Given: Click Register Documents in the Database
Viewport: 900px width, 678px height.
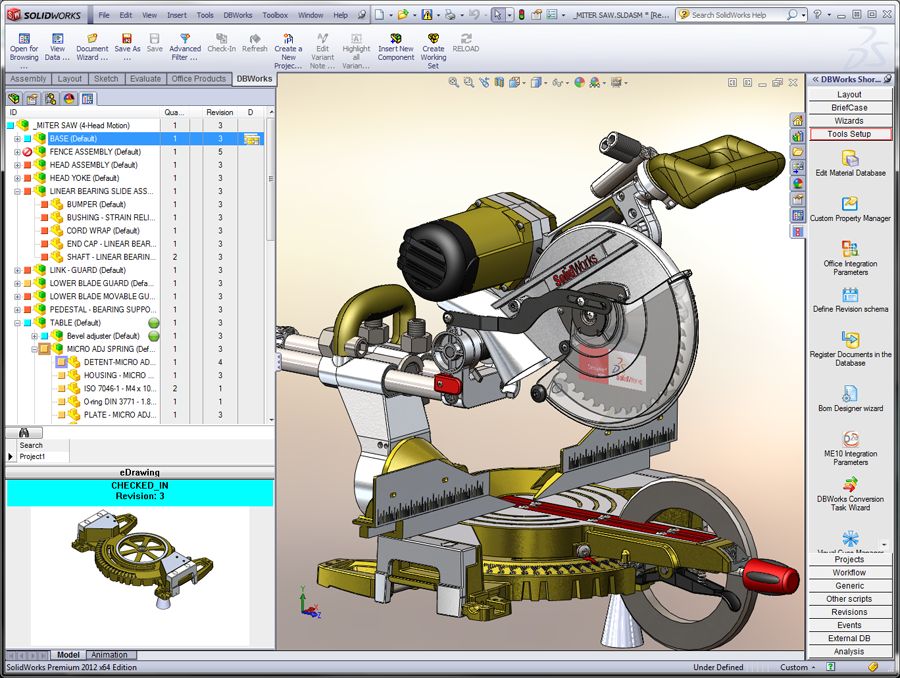Looking at the screenshot, I should coord(850,349).
